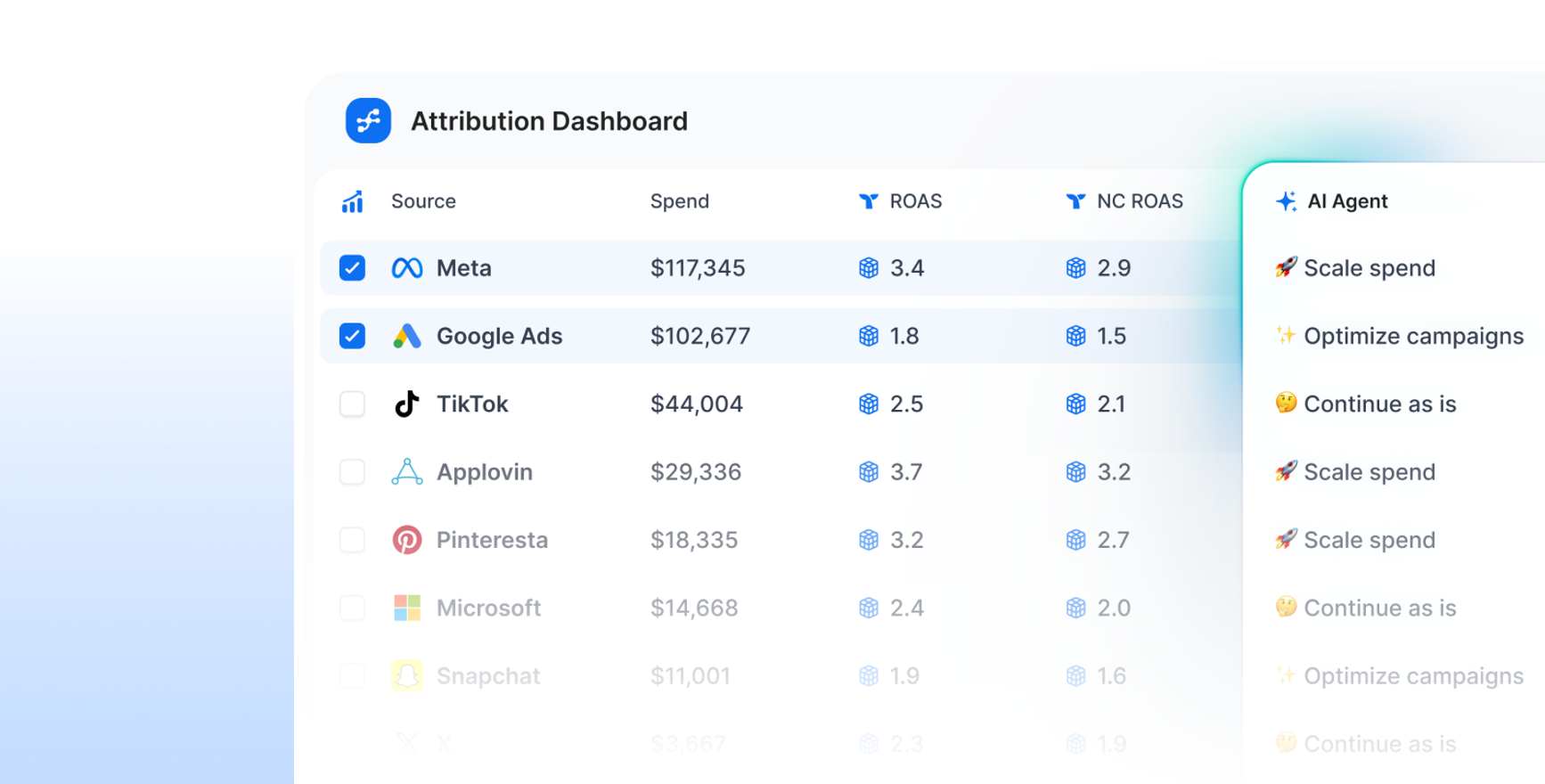Click the funnel icon next to NC ROAS
Viewport: 1545px width, 784px height.
1076,201
